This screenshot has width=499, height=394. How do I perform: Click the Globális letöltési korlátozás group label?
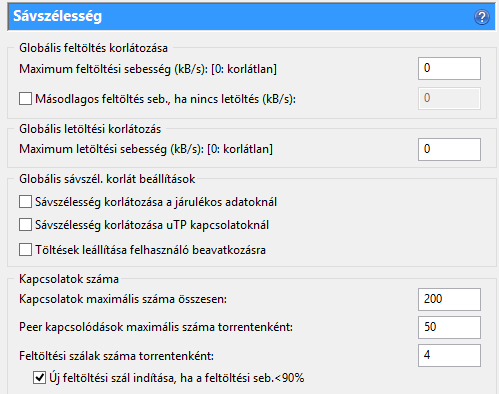pyautogui.click(x=90, y=129)
